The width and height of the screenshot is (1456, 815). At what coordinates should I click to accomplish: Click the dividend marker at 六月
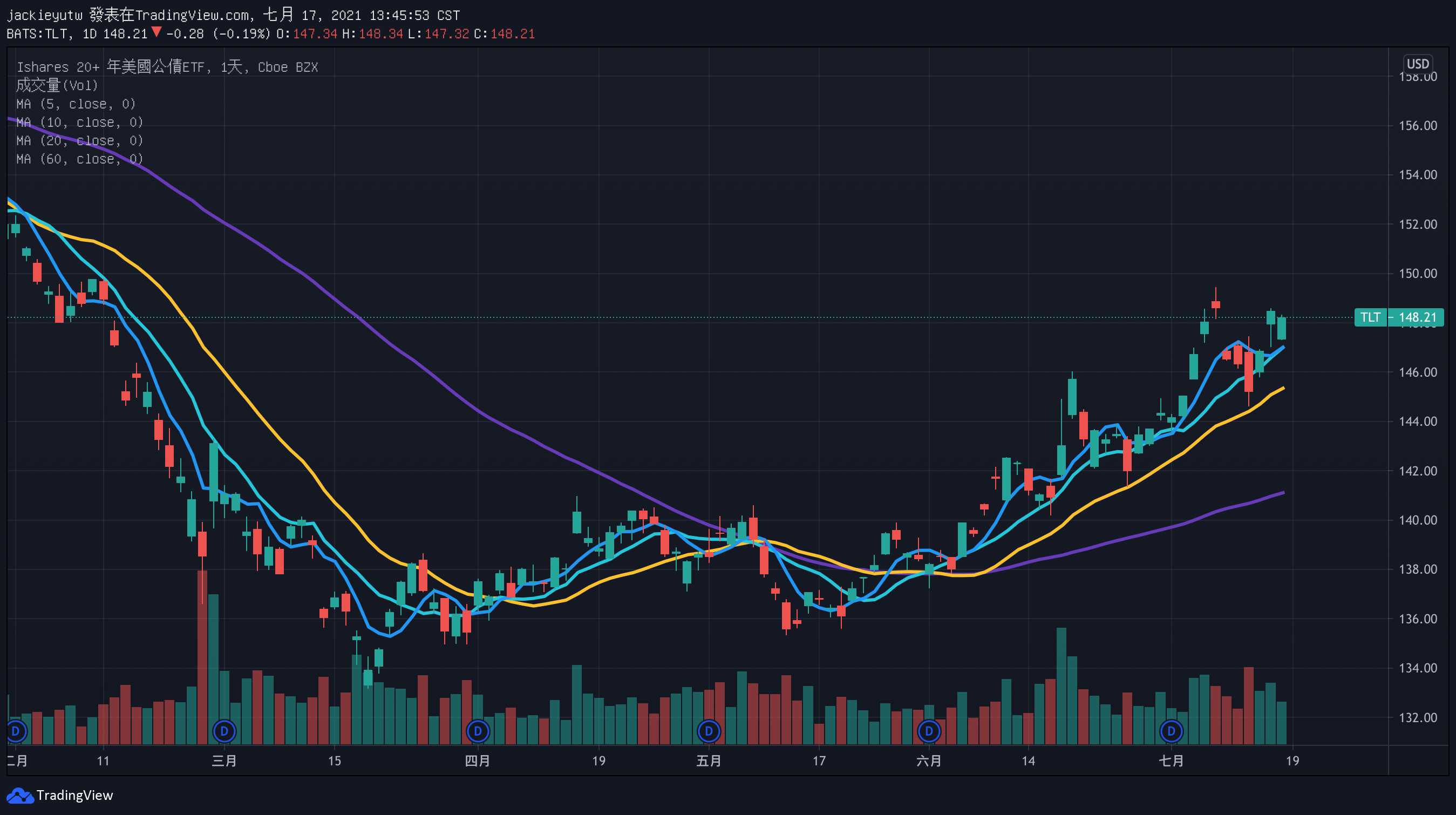(929, 731)
